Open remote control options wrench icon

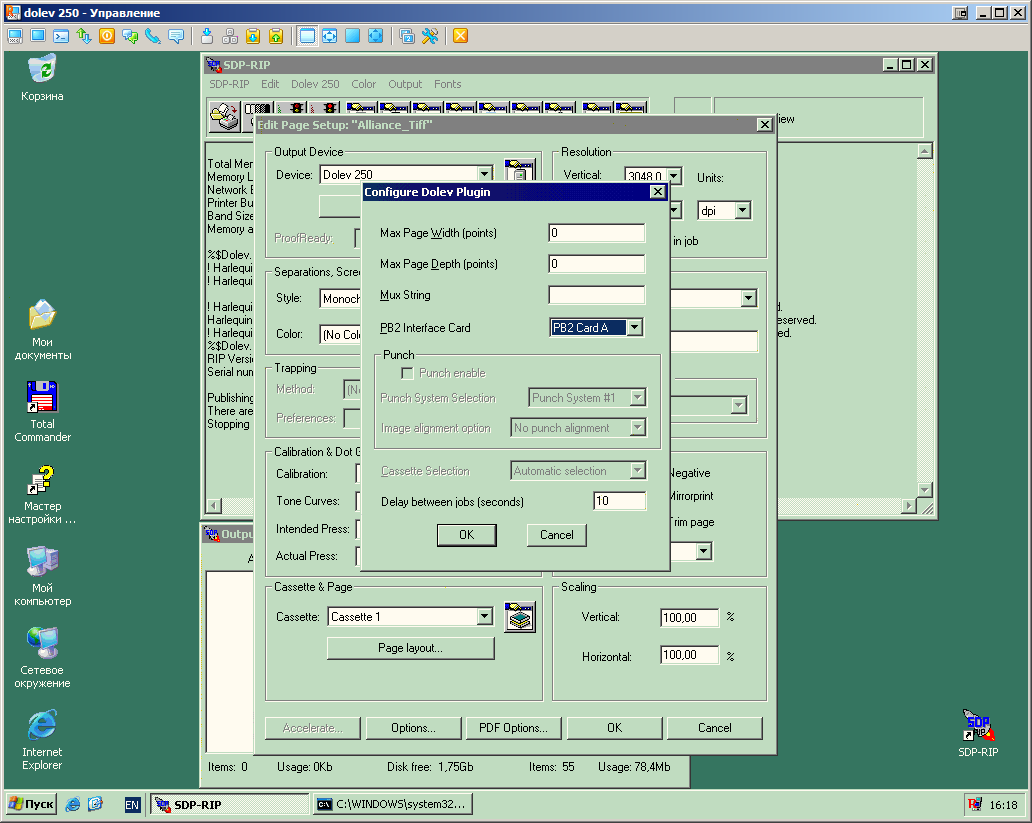430,36
